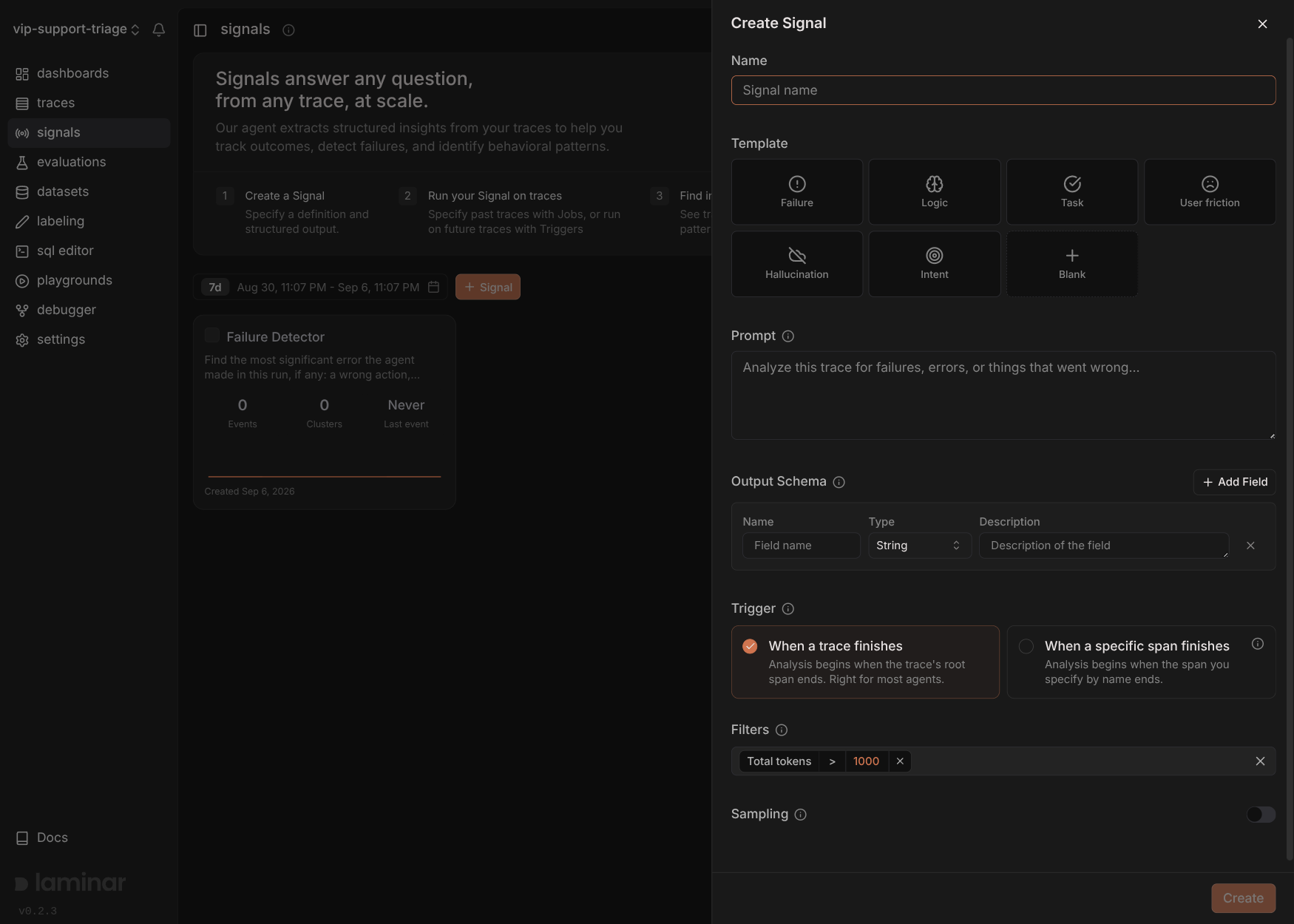
Task: Open the notifications bell
Action: [x=159, y=30]
